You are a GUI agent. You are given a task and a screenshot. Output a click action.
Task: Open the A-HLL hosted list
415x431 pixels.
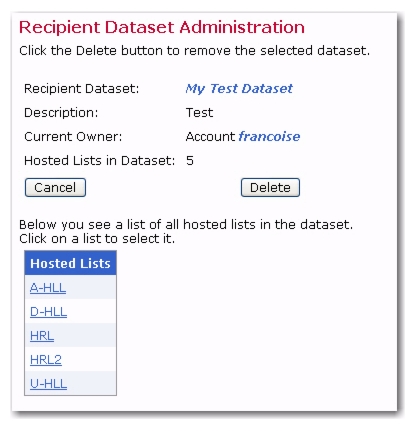click(x=48, y=287)
